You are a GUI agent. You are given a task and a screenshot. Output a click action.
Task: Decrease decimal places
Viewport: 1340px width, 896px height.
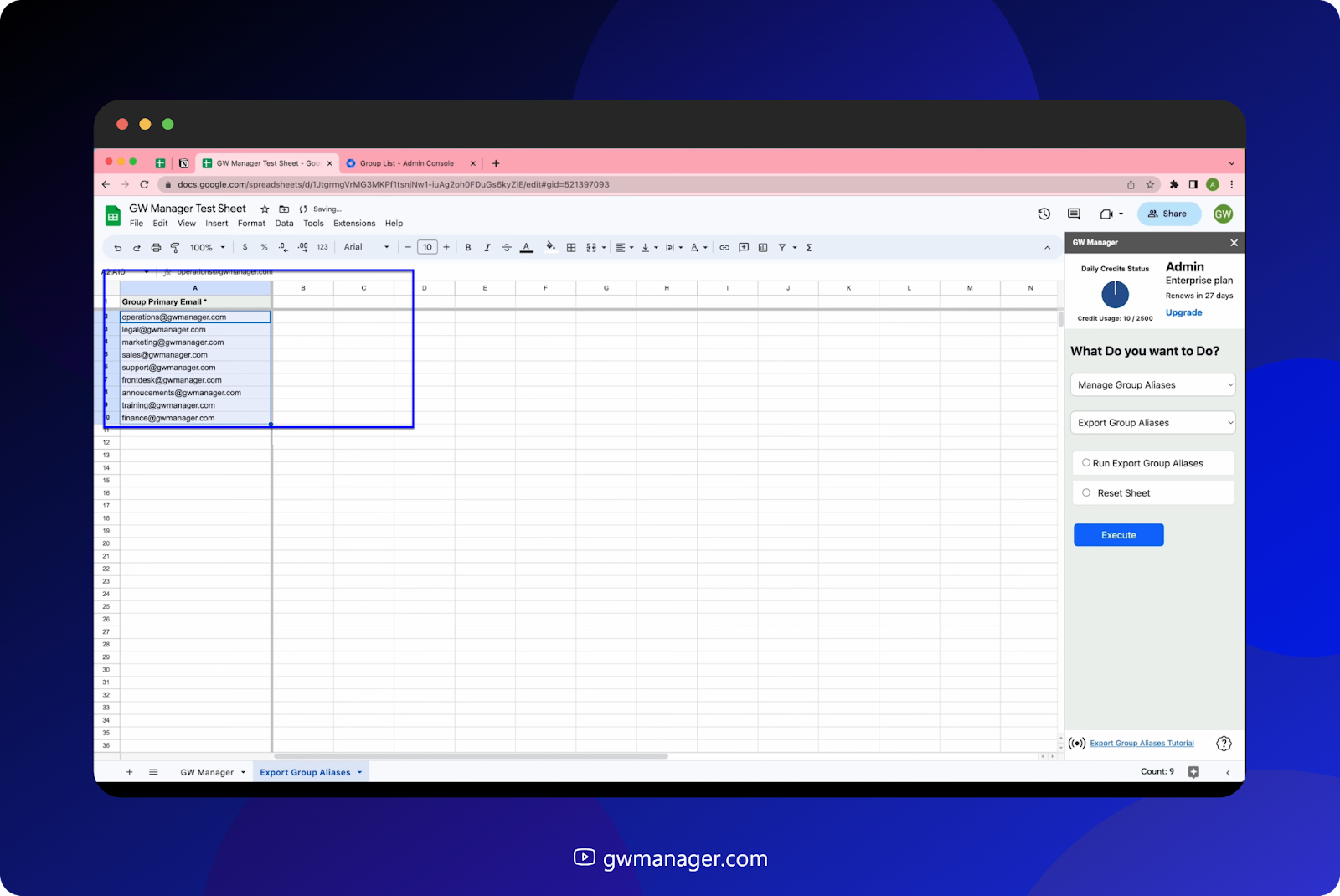(x=283, y=248)
